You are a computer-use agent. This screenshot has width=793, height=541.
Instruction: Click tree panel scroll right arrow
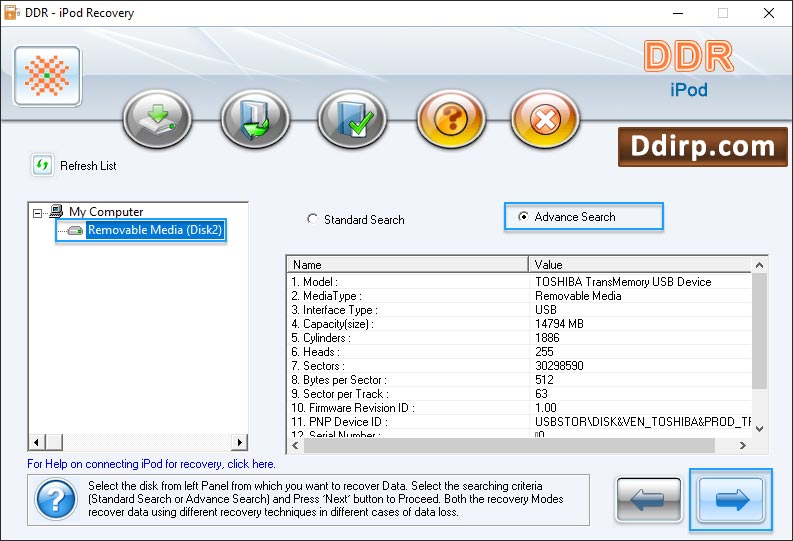click(240, 442)
